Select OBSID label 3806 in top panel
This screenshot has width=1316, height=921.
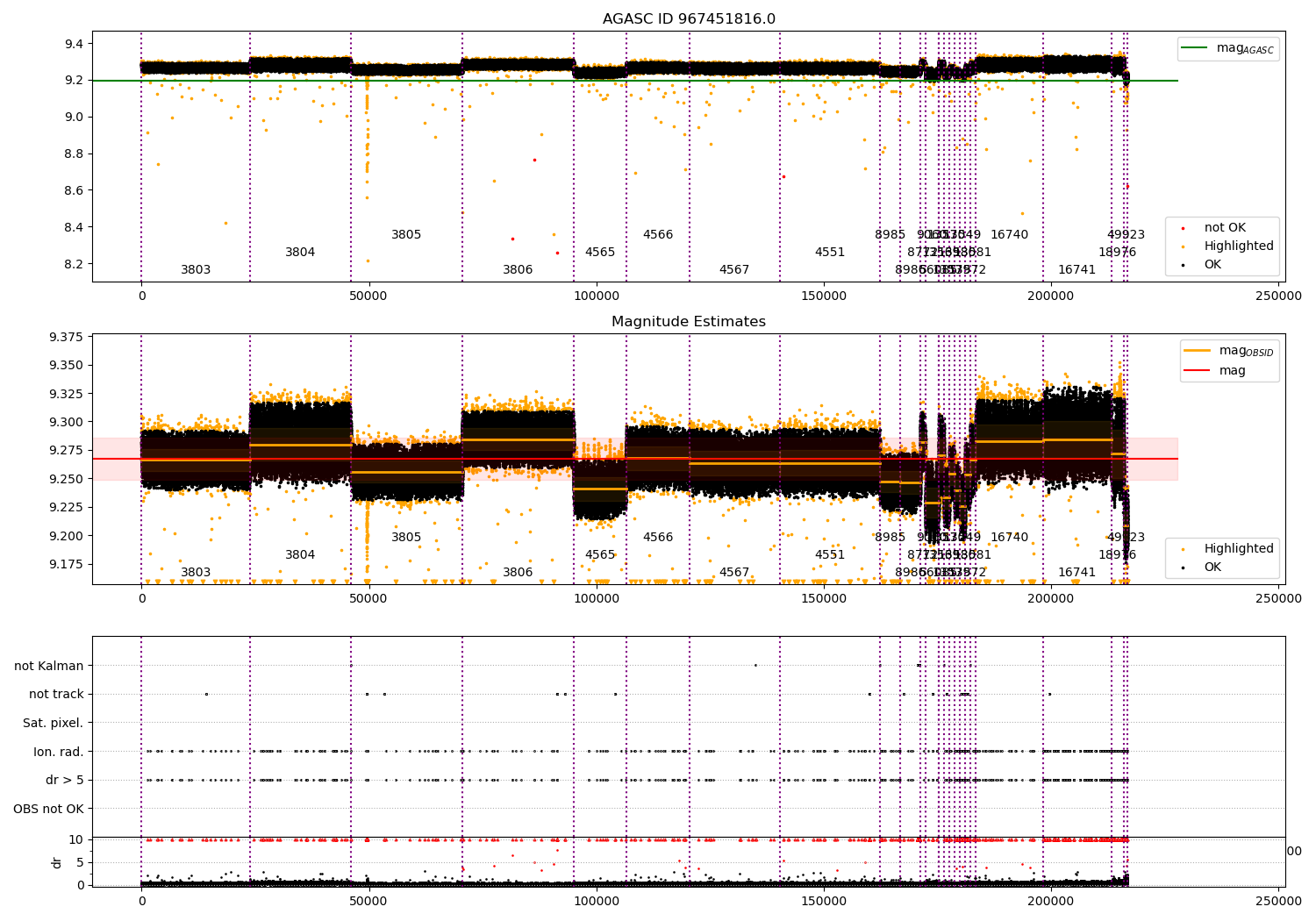[x=518, y=270]
